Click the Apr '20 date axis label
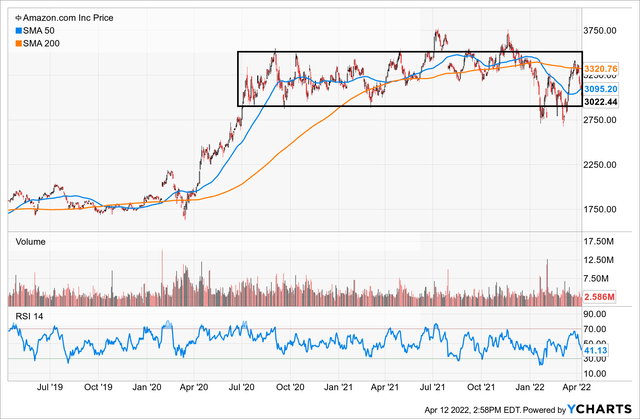The height and width of the screenshot is (419, 640). pyautogui.click(x=194, y=387)
